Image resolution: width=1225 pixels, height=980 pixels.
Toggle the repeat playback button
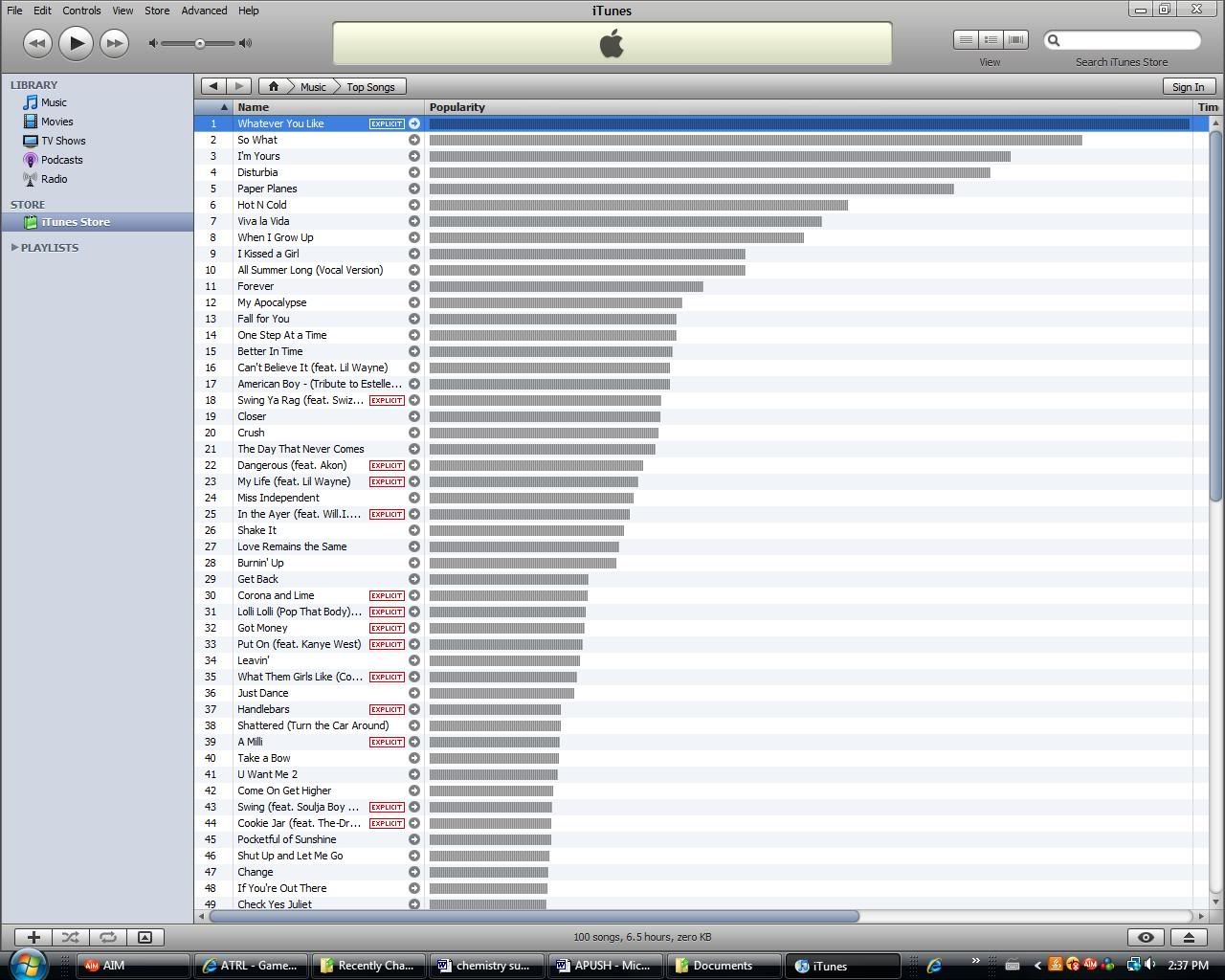[107, 938]
